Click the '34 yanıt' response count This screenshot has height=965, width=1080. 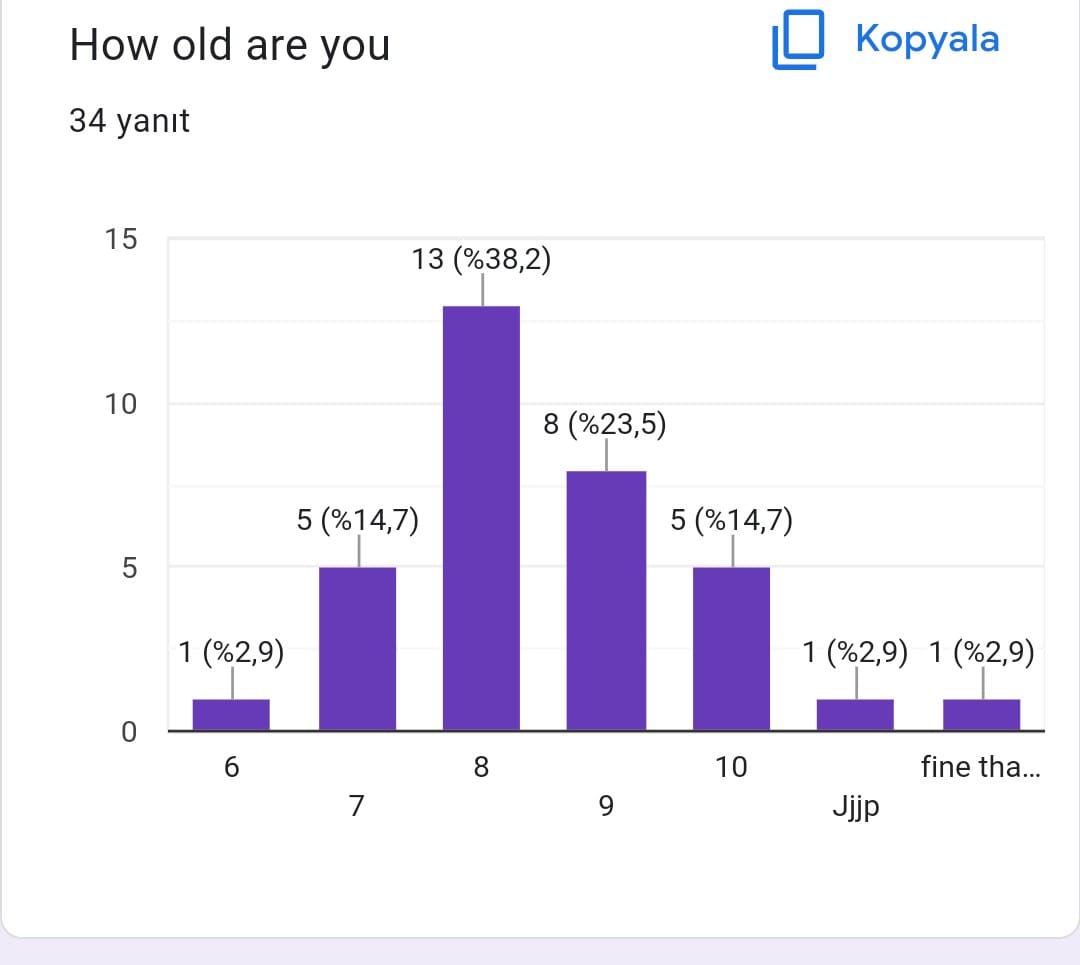(129, 121)
